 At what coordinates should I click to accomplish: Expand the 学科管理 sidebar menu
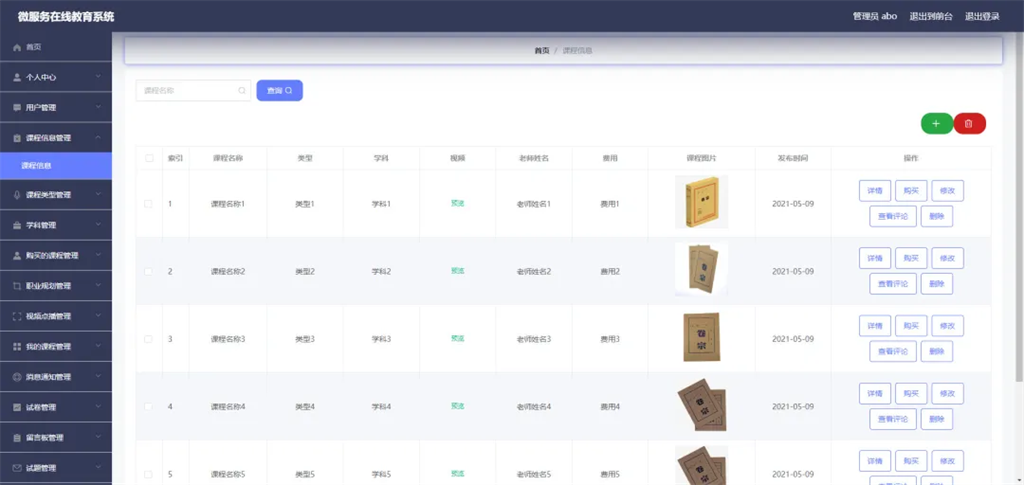[98, 225]
